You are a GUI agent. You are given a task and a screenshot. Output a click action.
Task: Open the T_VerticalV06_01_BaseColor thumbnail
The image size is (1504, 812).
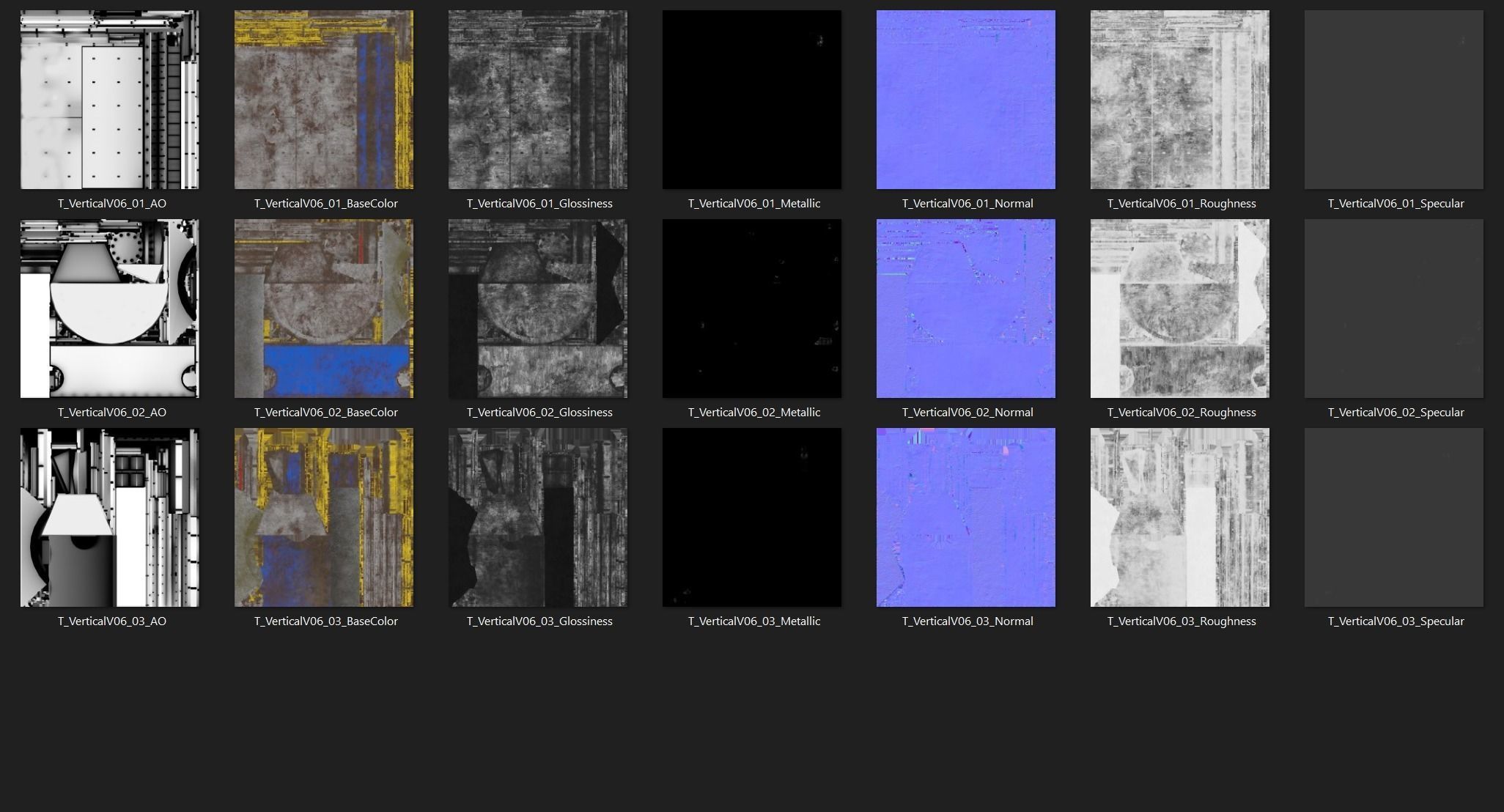(x=324, y=100)
